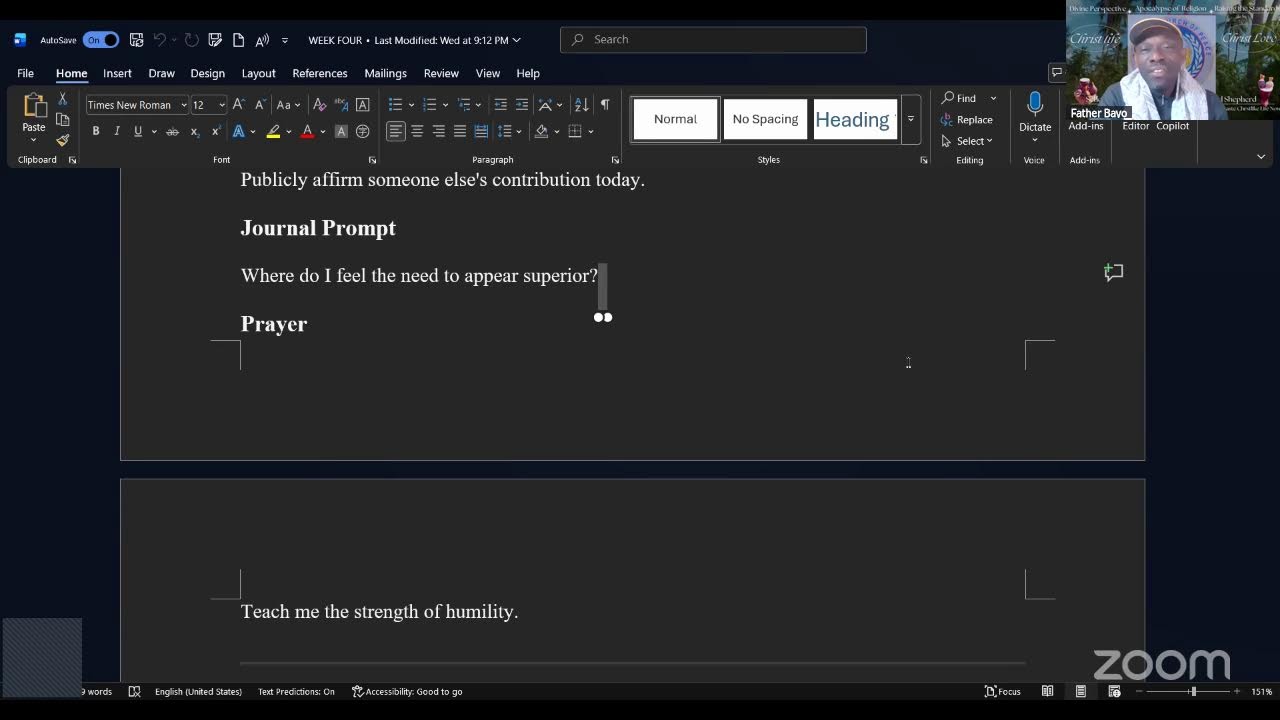The height and width of the screenshot is (720, 1280).
Task: Toggle Italic formatting
Action: [x=117, y=131]
